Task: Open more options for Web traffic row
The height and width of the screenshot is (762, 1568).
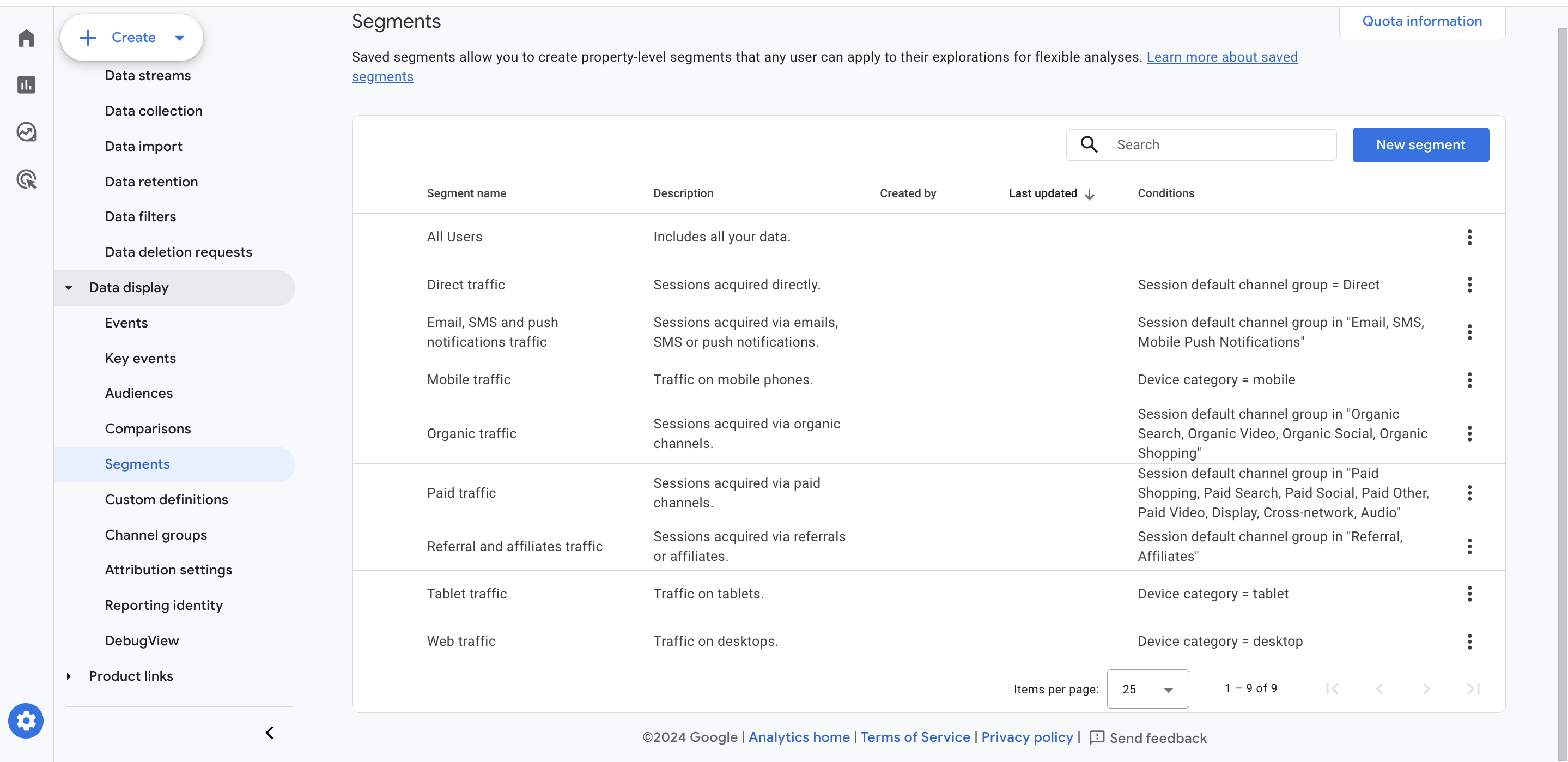Action: (x=1469, y=642)
